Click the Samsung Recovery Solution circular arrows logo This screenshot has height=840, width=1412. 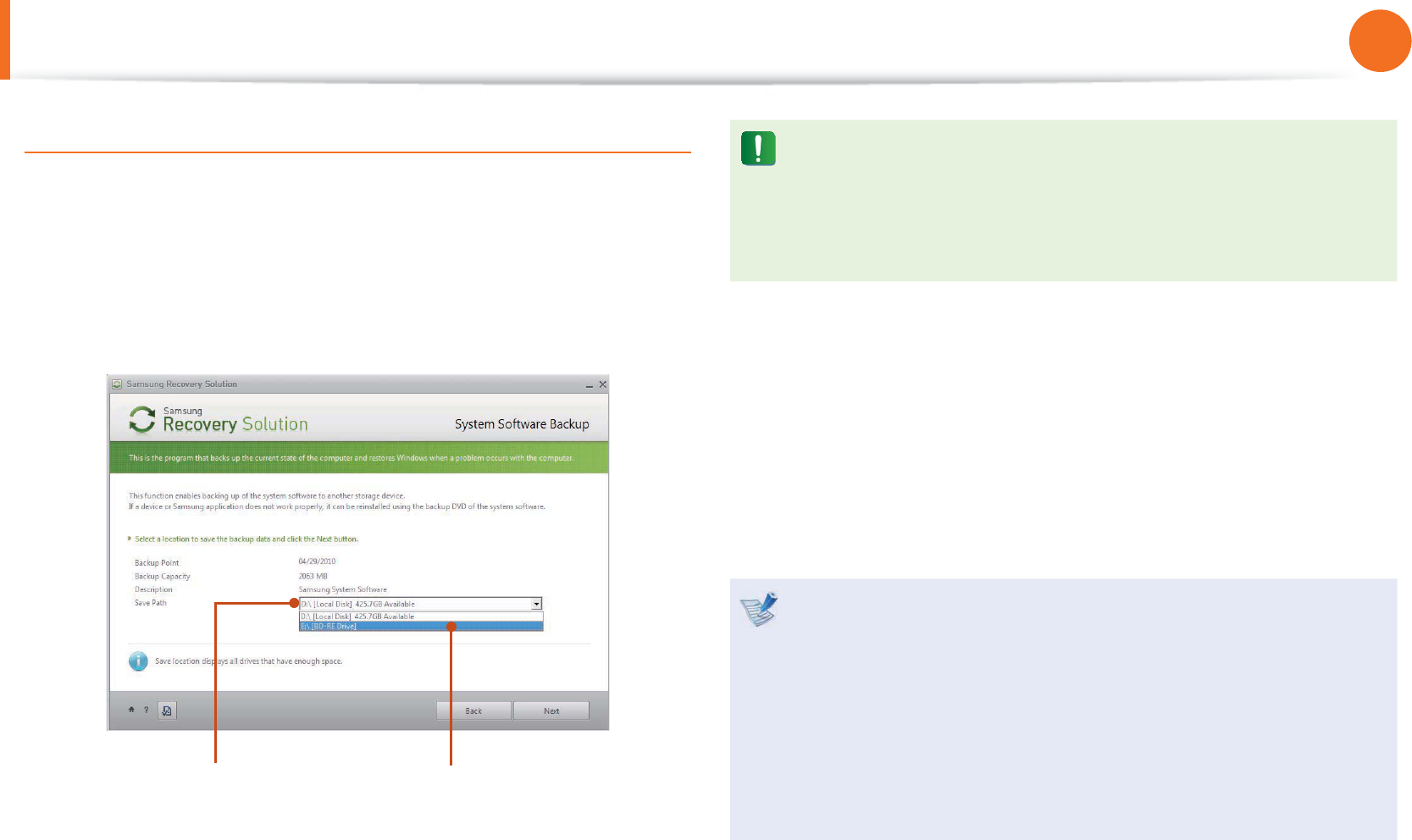click(x=142, y=419)
